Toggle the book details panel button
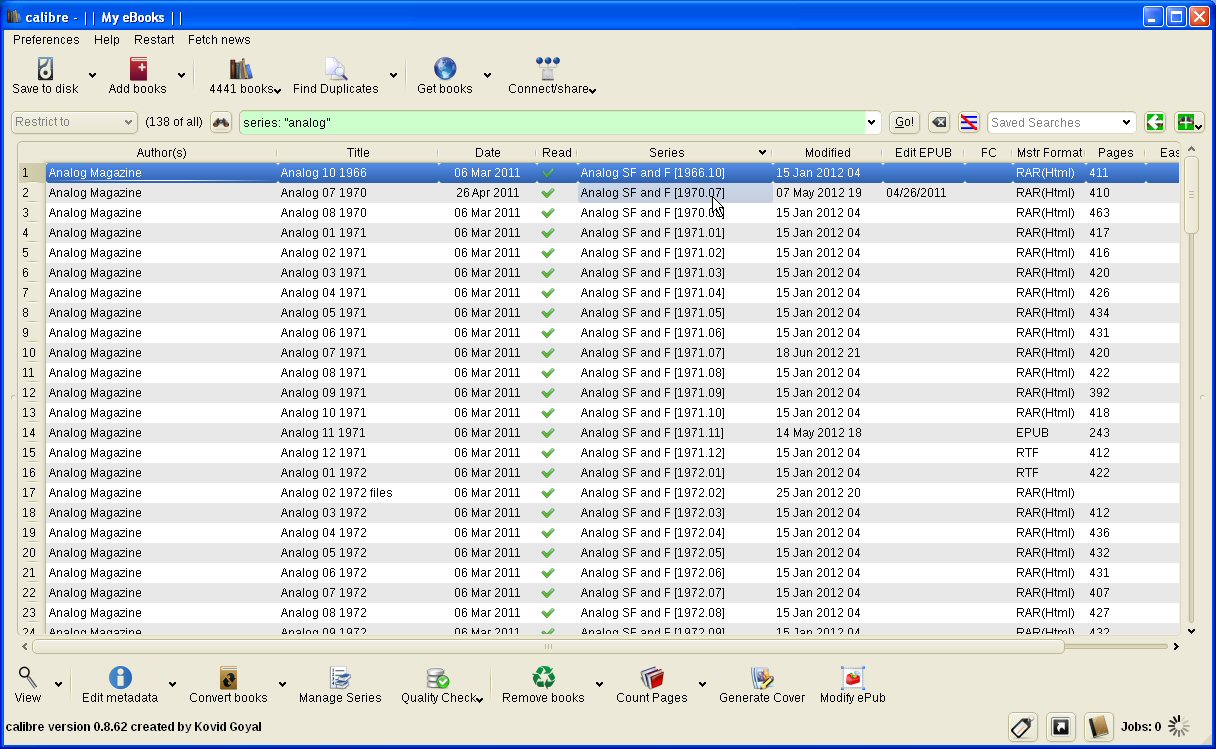This screenshot has width=1216, height=749. coord(1099,727)
